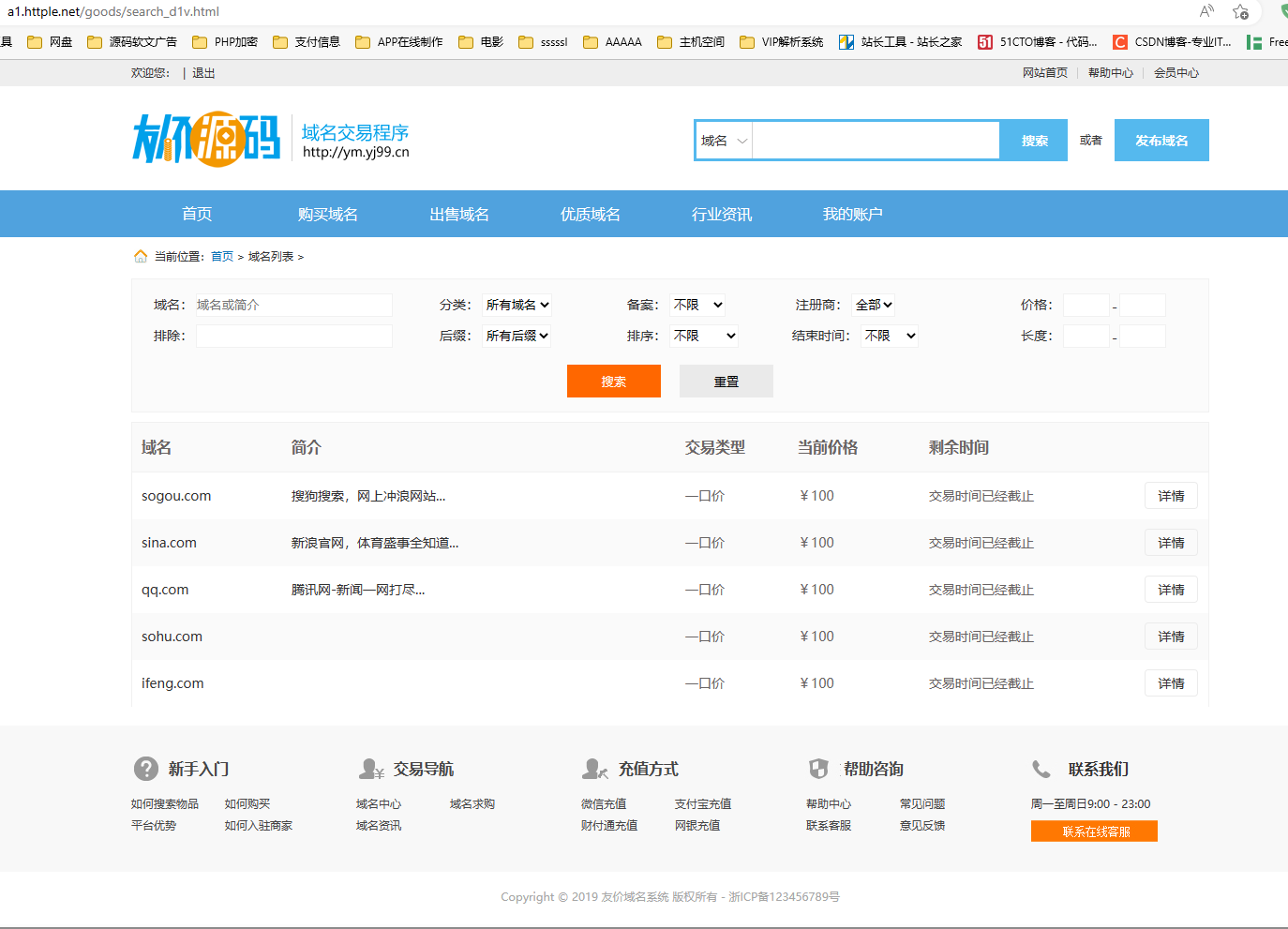Click the 网站首页 top link
The image size is (1288, 929).
(1045, 73)
